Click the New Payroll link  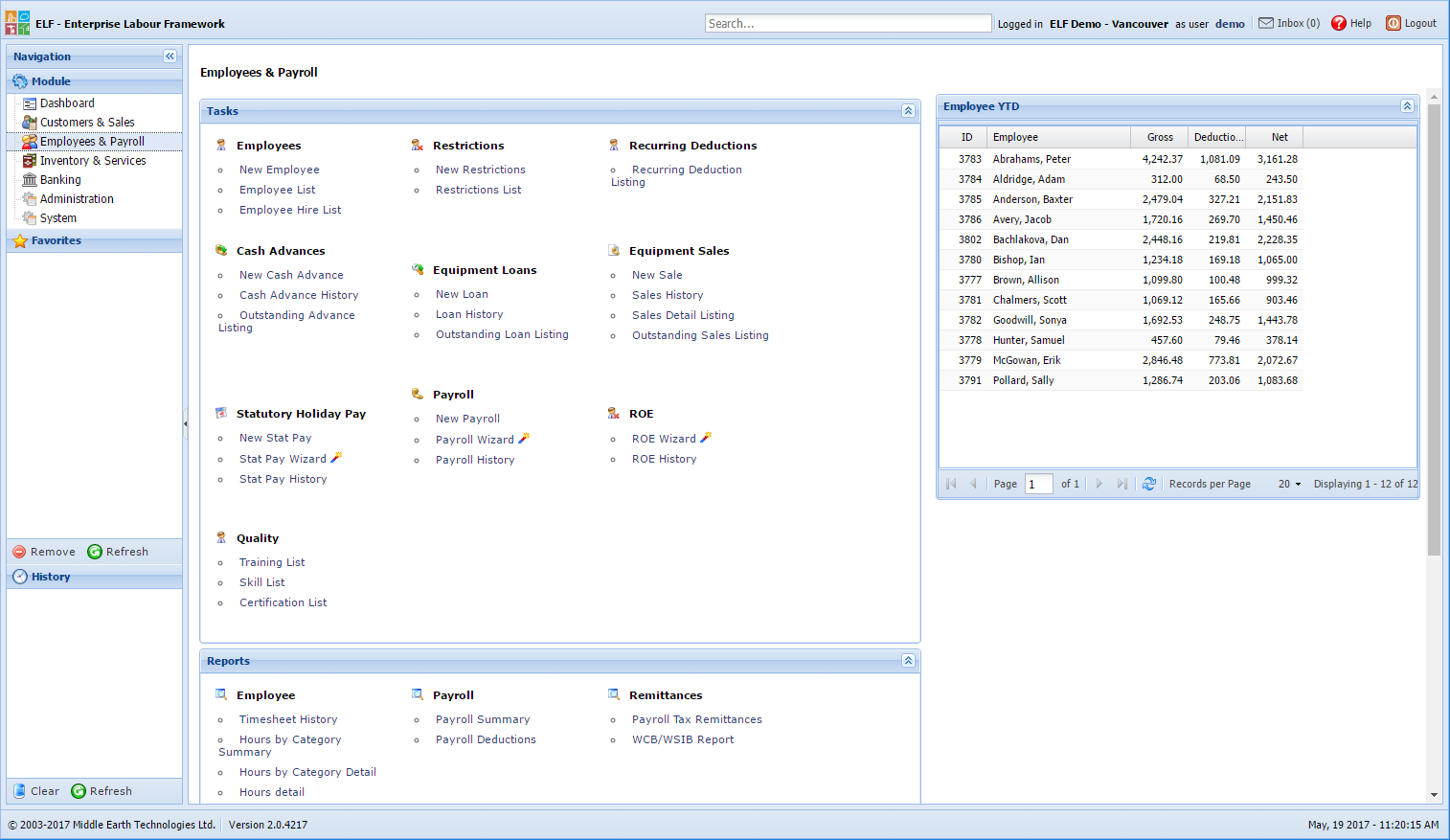[467, 419]
